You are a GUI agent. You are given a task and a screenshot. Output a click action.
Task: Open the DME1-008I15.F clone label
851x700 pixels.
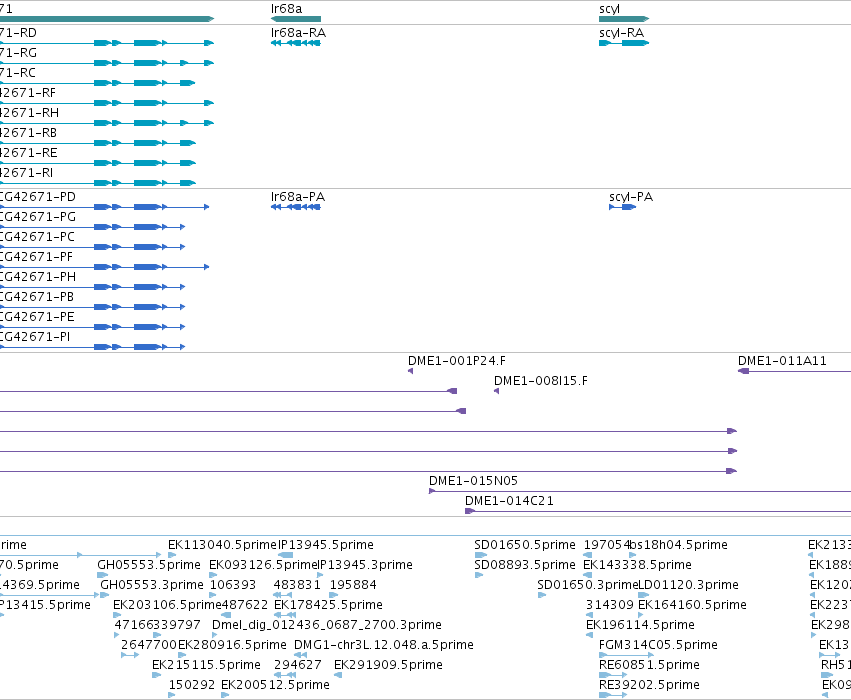coord(541,381)
